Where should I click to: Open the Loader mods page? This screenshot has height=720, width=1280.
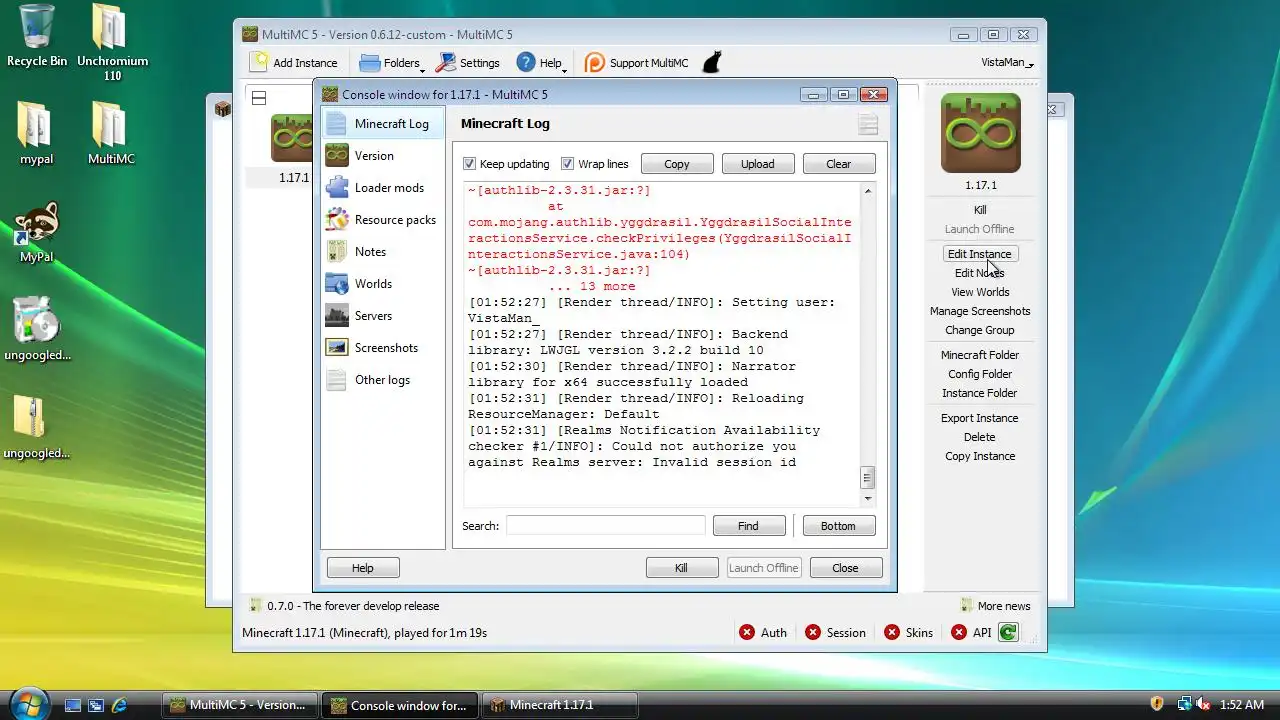coord(383,188)
